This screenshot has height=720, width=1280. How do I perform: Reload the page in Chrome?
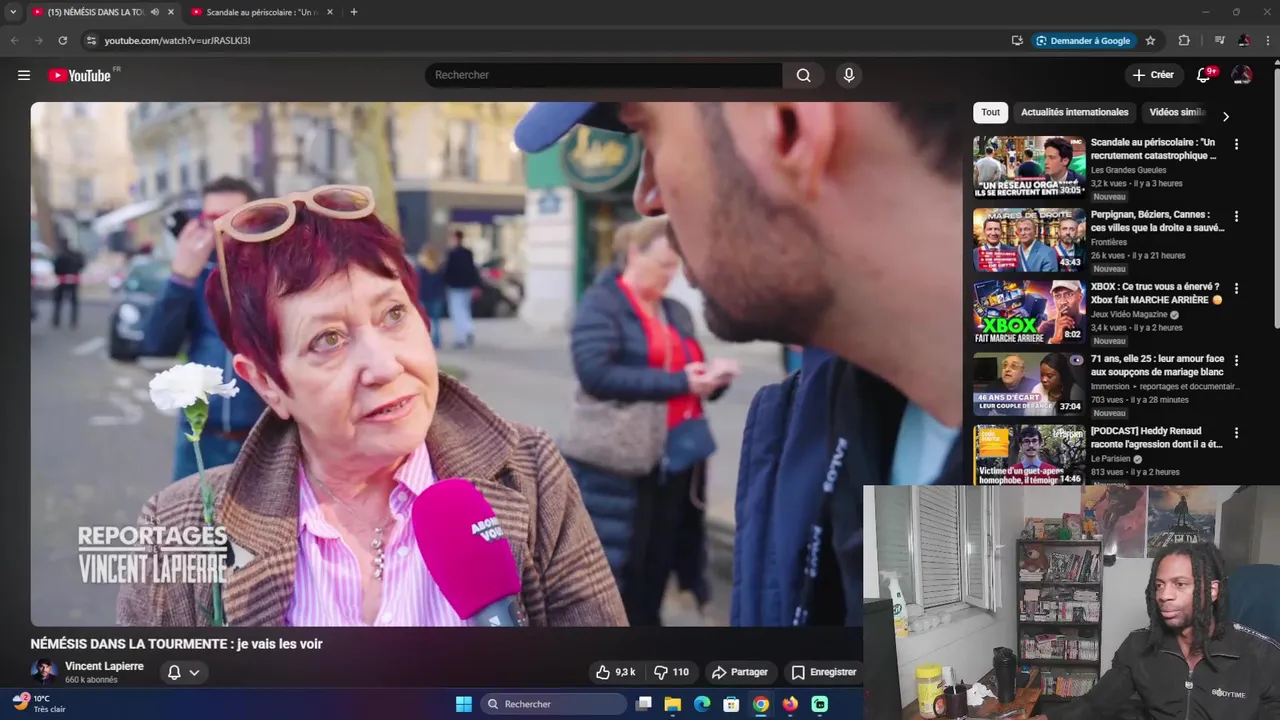pos(63,40)
